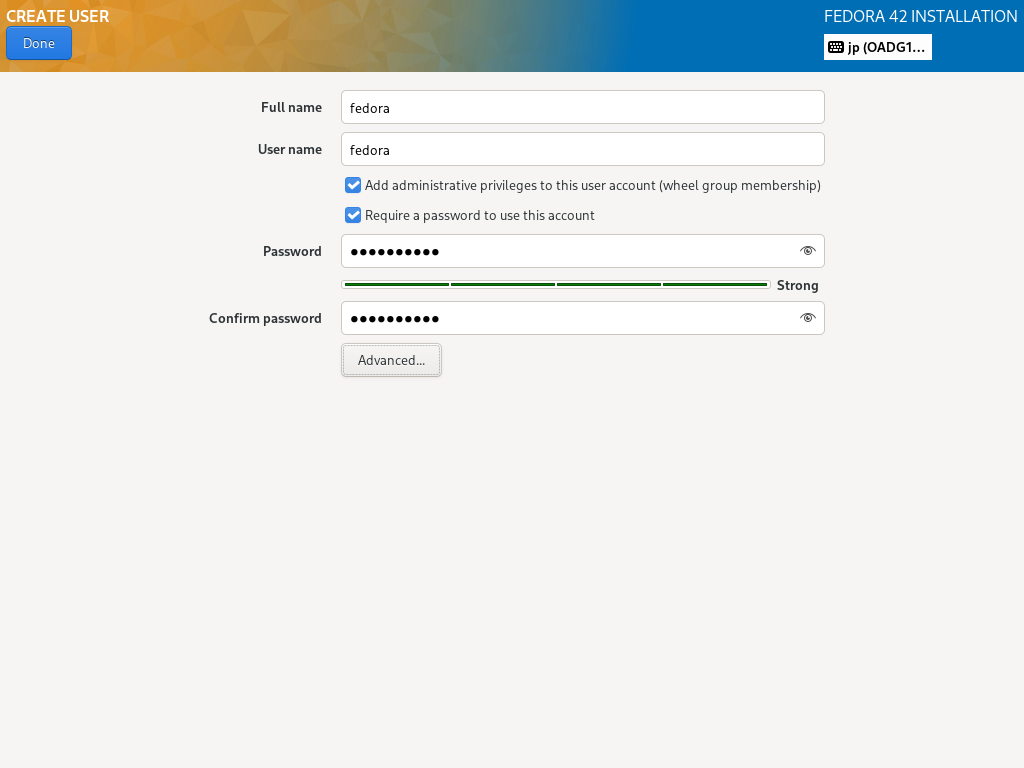Click the User name label
This screenshot has width=1024, height=768.
pos(290,150)
